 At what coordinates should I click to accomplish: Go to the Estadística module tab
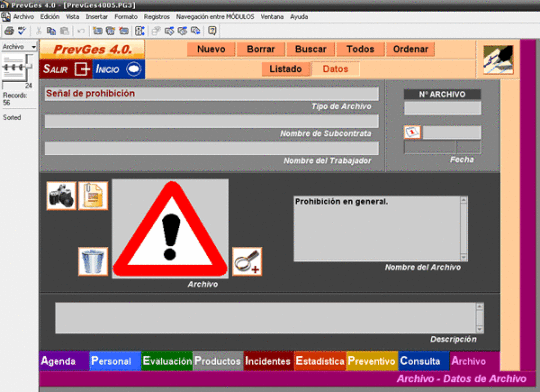point(320,361)
